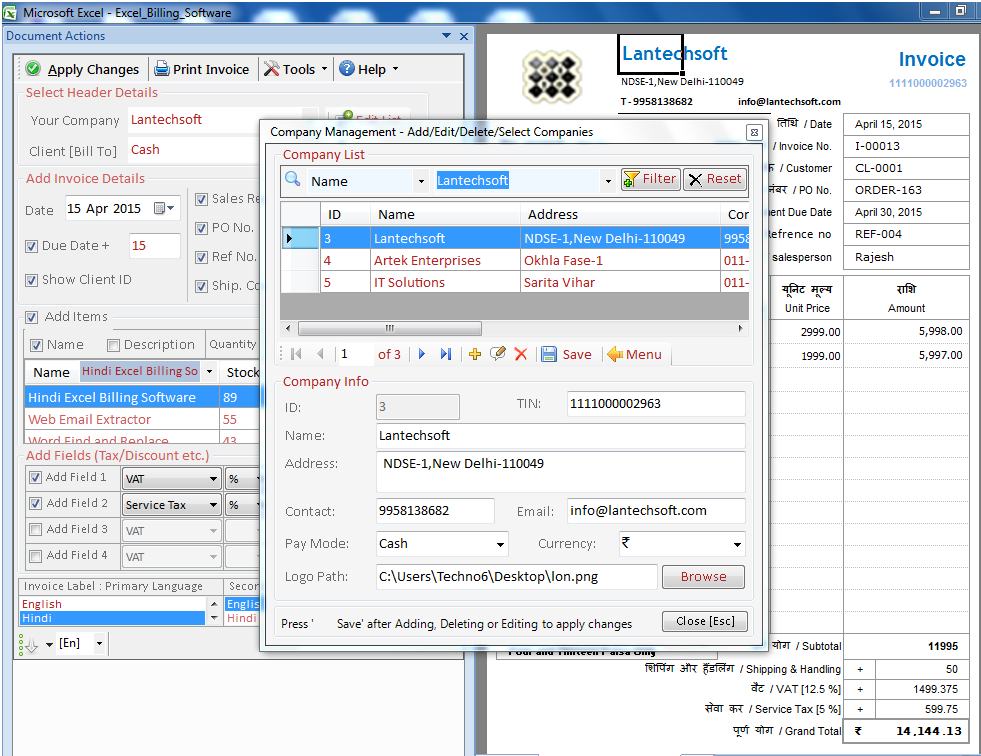Click the Contact number input field
Image resolution: width=981 pixels, height=756 pixels.
(x=435, y=511)
